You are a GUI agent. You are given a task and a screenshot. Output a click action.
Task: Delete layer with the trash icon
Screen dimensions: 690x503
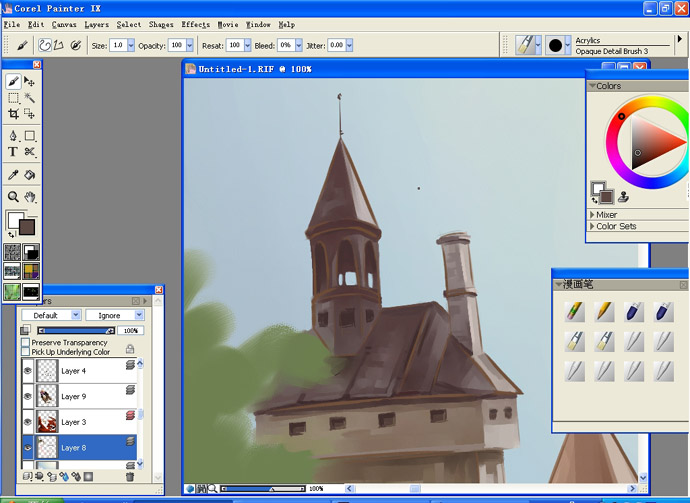point(130,477)
